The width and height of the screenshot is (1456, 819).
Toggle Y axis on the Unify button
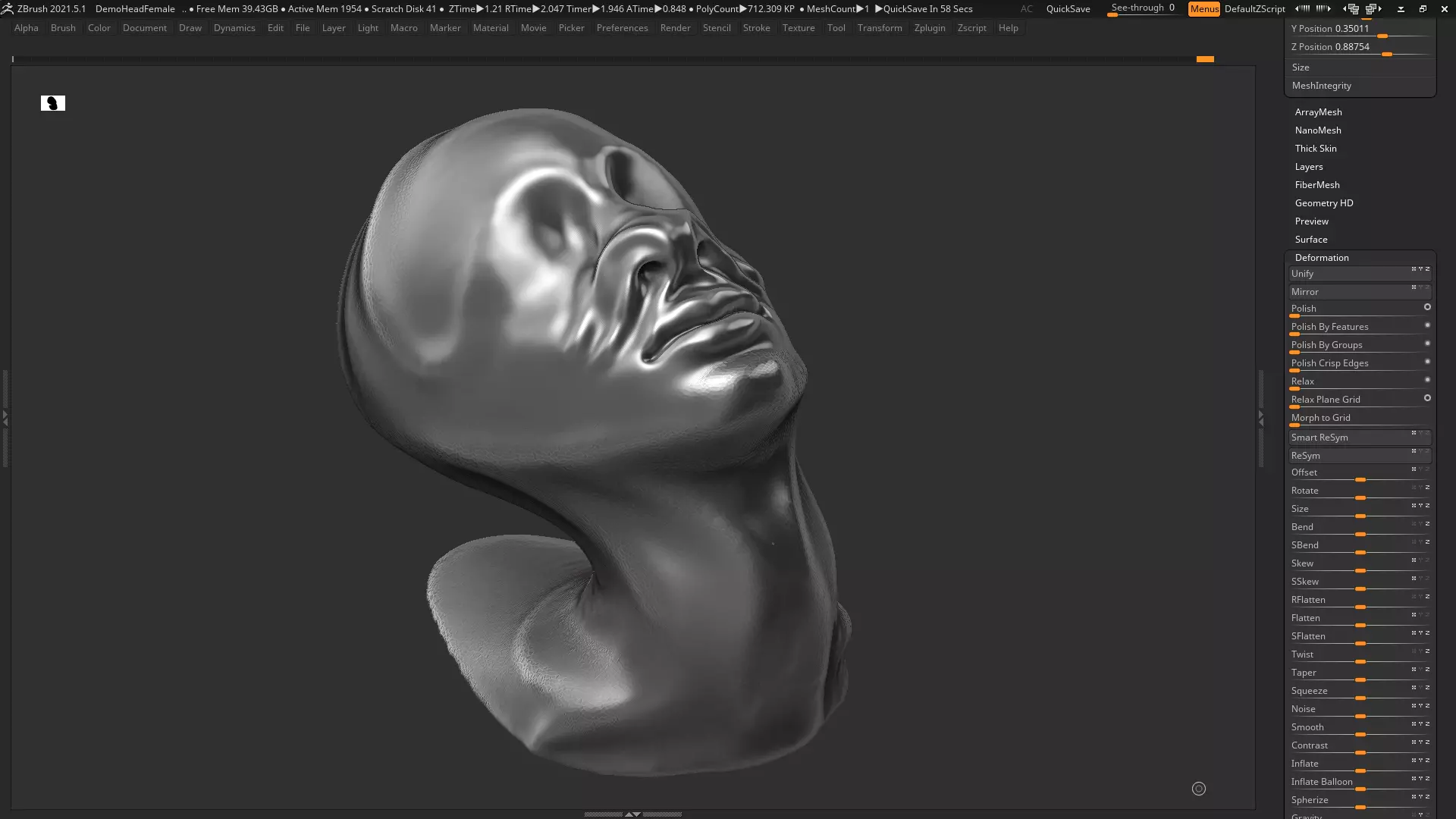(x=1420, y=269)
